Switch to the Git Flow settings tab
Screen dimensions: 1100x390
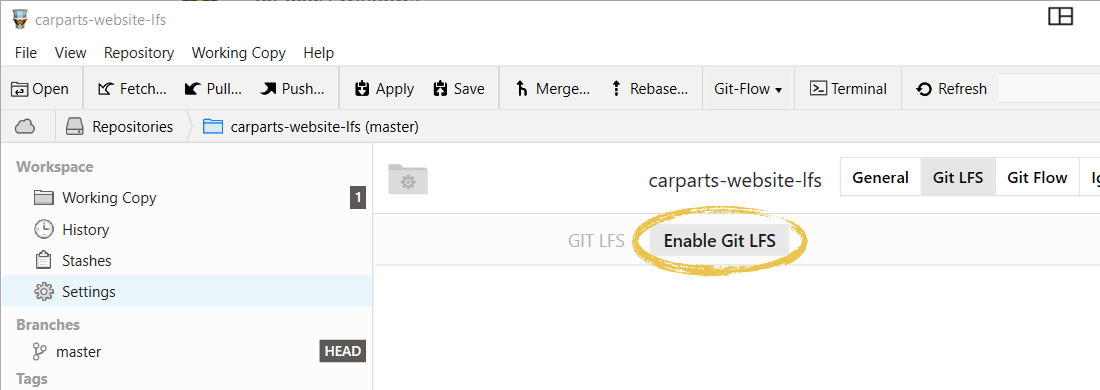(x=1037, y=177)
